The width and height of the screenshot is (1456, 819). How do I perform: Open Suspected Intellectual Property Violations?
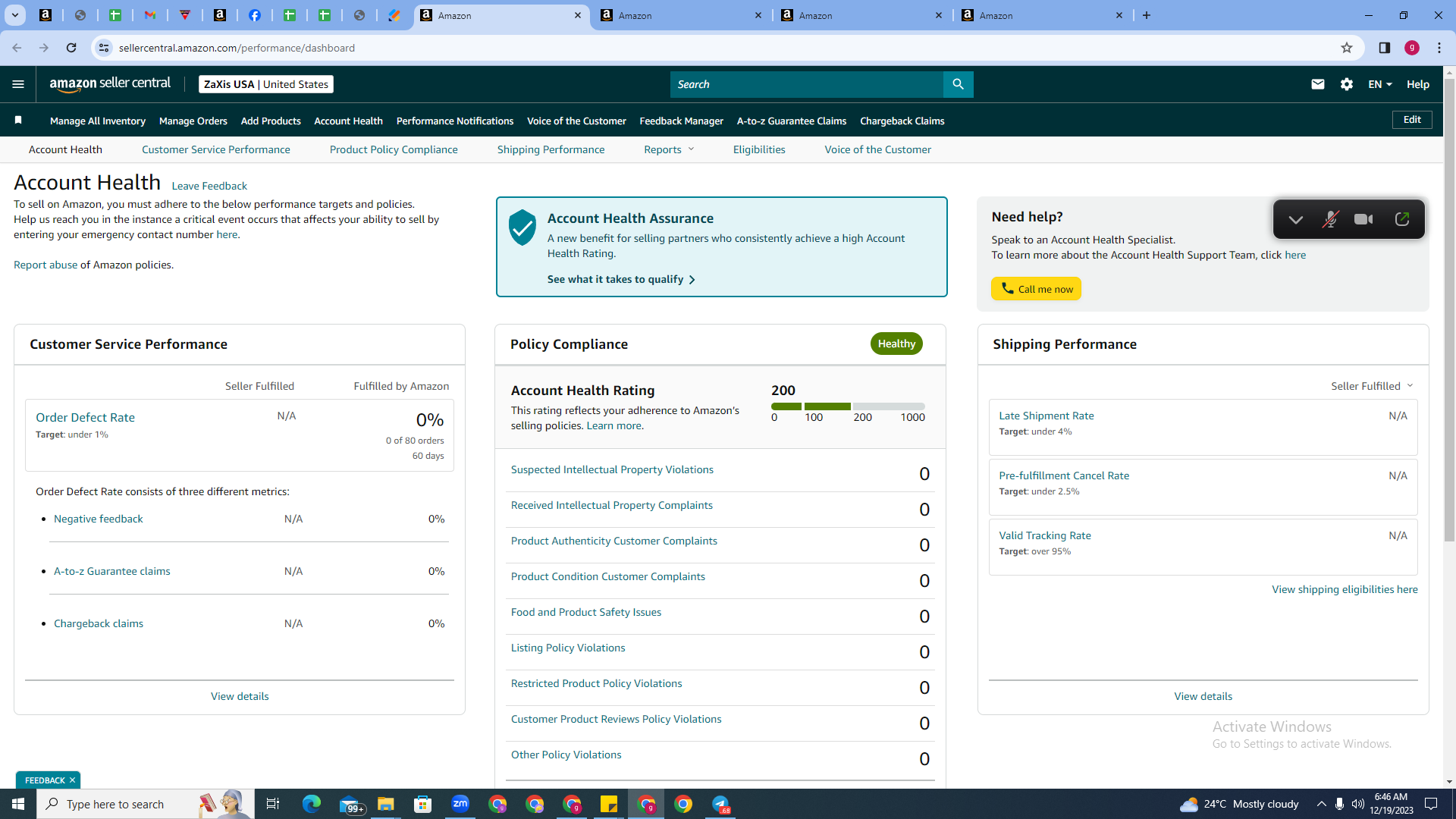612,469
